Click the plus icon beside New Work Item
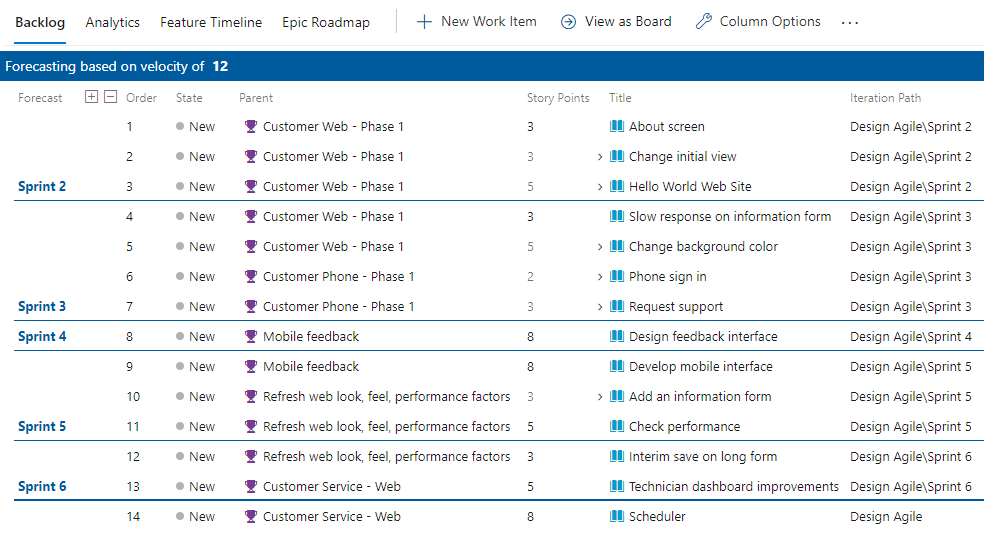This screenshot has height=534, width=984. [x=424, y=22]
